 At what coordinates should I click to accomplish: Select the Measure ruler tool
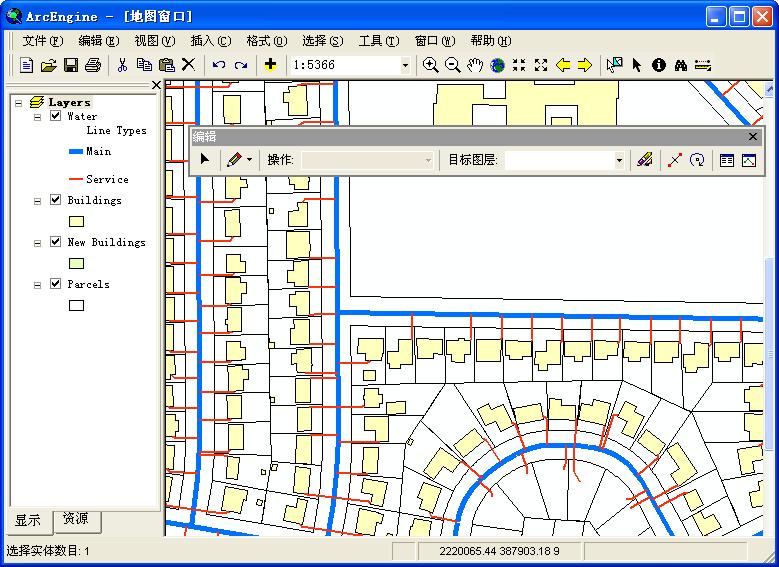click(x=703, y=65)
